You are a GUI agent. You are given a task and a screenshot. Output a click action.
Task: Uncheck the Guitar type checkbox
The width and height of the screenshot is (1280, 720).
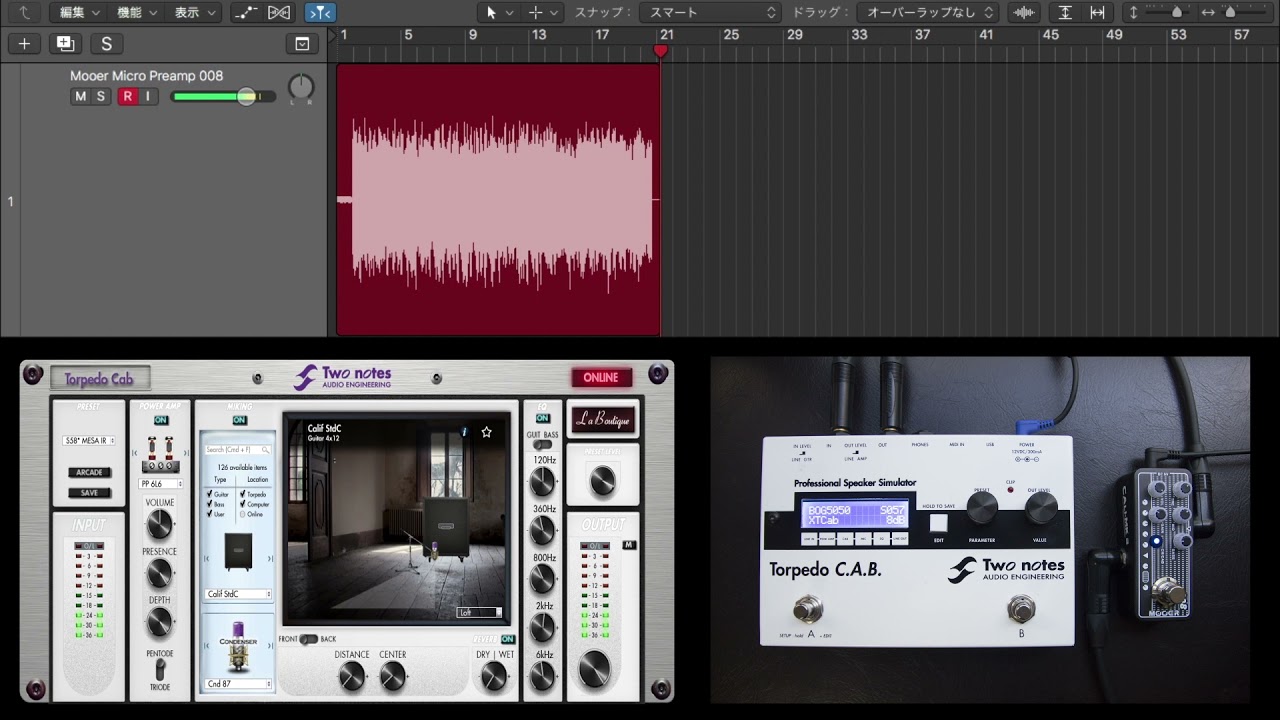[209, 494]
